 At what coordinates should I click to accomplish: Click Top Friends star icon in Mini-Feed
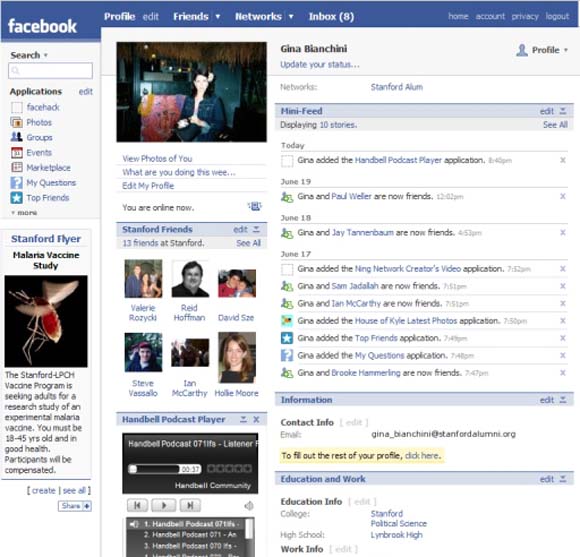pyautogui.click(x=287, y=338)
